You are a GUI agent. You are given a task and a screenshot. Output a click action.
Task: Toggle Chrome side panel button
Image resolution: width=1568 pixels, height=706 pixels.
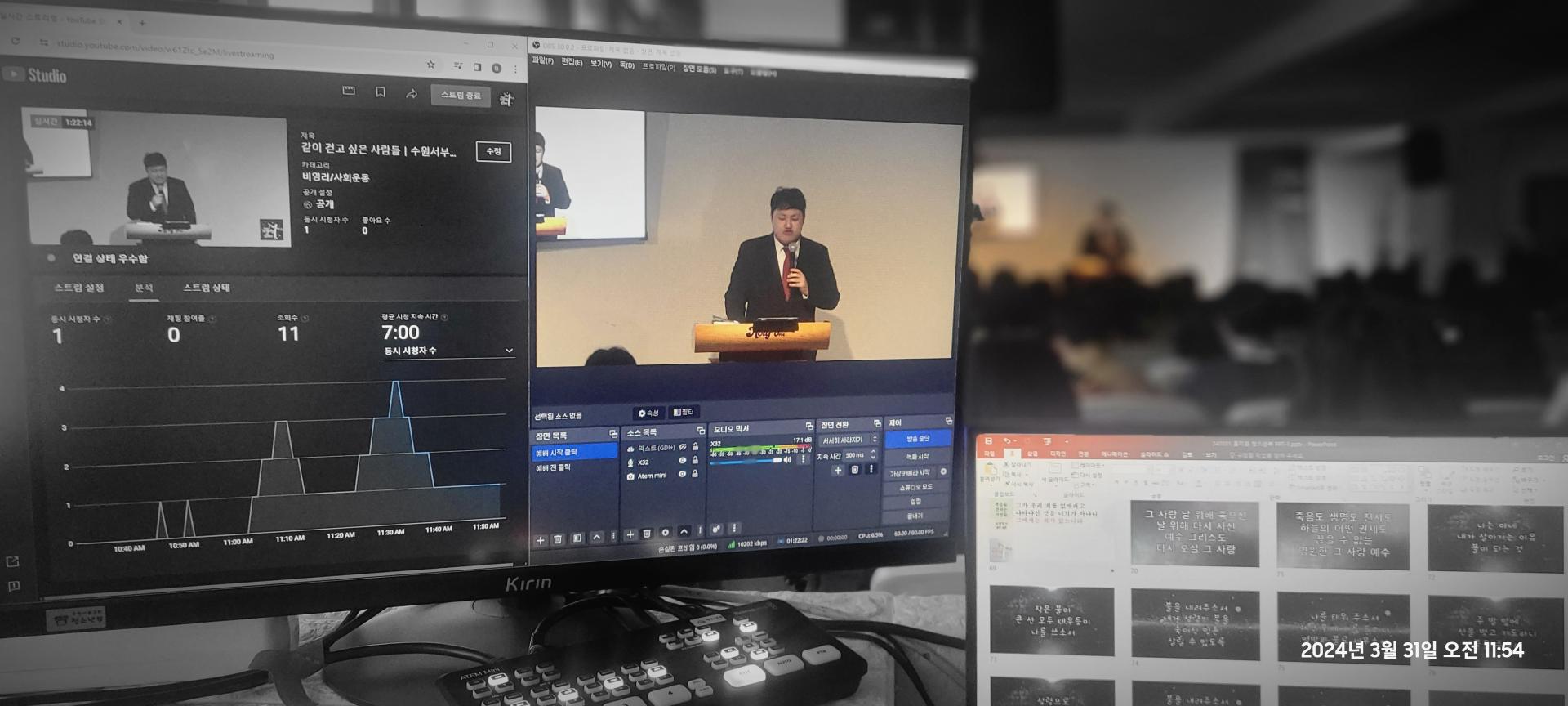pos(477,67)
